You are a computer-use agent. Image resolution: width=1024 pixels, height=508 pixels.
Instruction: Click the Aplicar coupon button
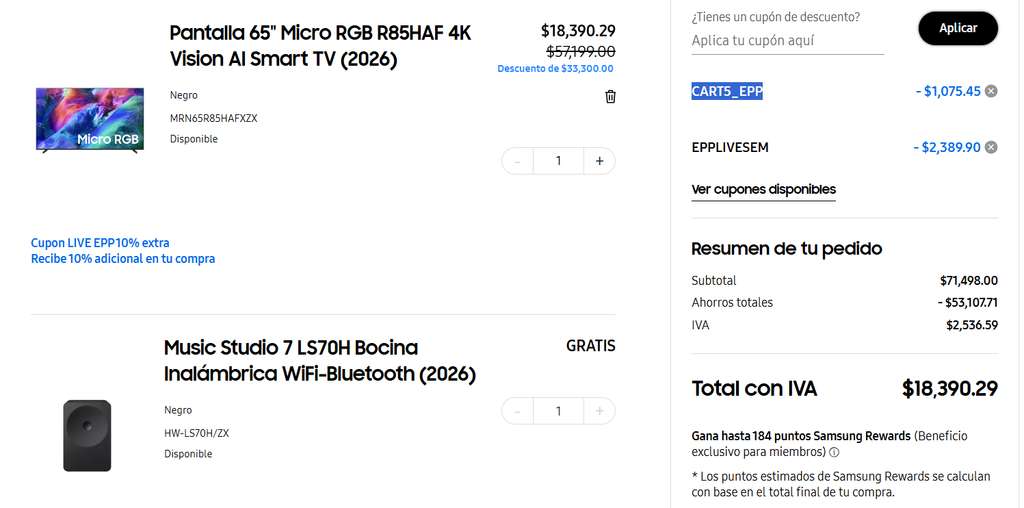click(x=958, y=28)
